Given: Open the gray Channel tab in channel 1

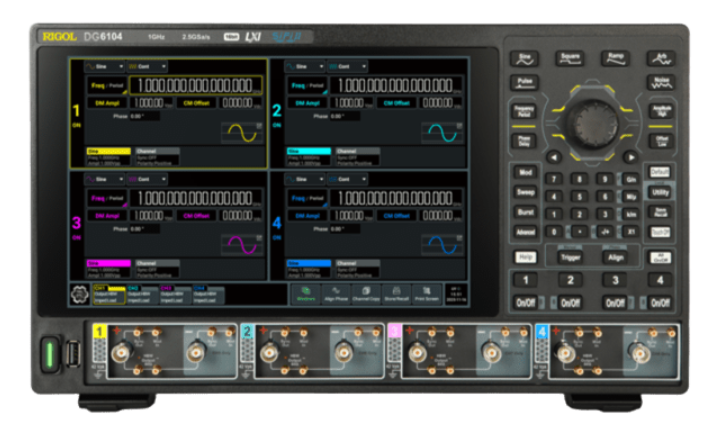Looking at the screenshot, I should click(x=157, y=156).
